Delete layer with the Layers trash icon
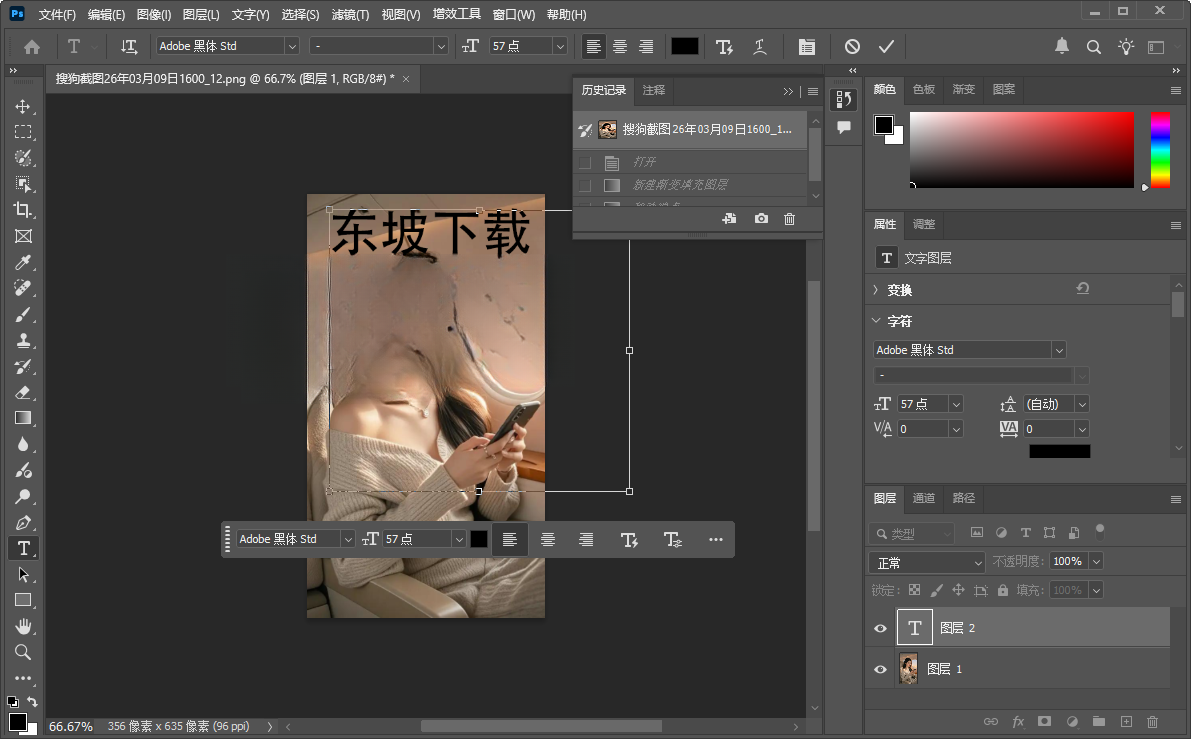This screenshot has width=1191, height=739. (x=1152, y=722)
